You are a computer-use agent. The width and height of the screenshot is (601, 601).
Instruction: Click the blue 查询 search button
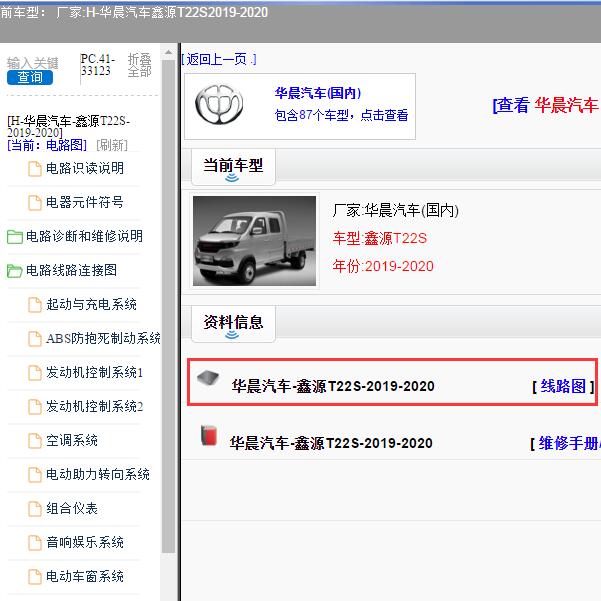point(30,78)
